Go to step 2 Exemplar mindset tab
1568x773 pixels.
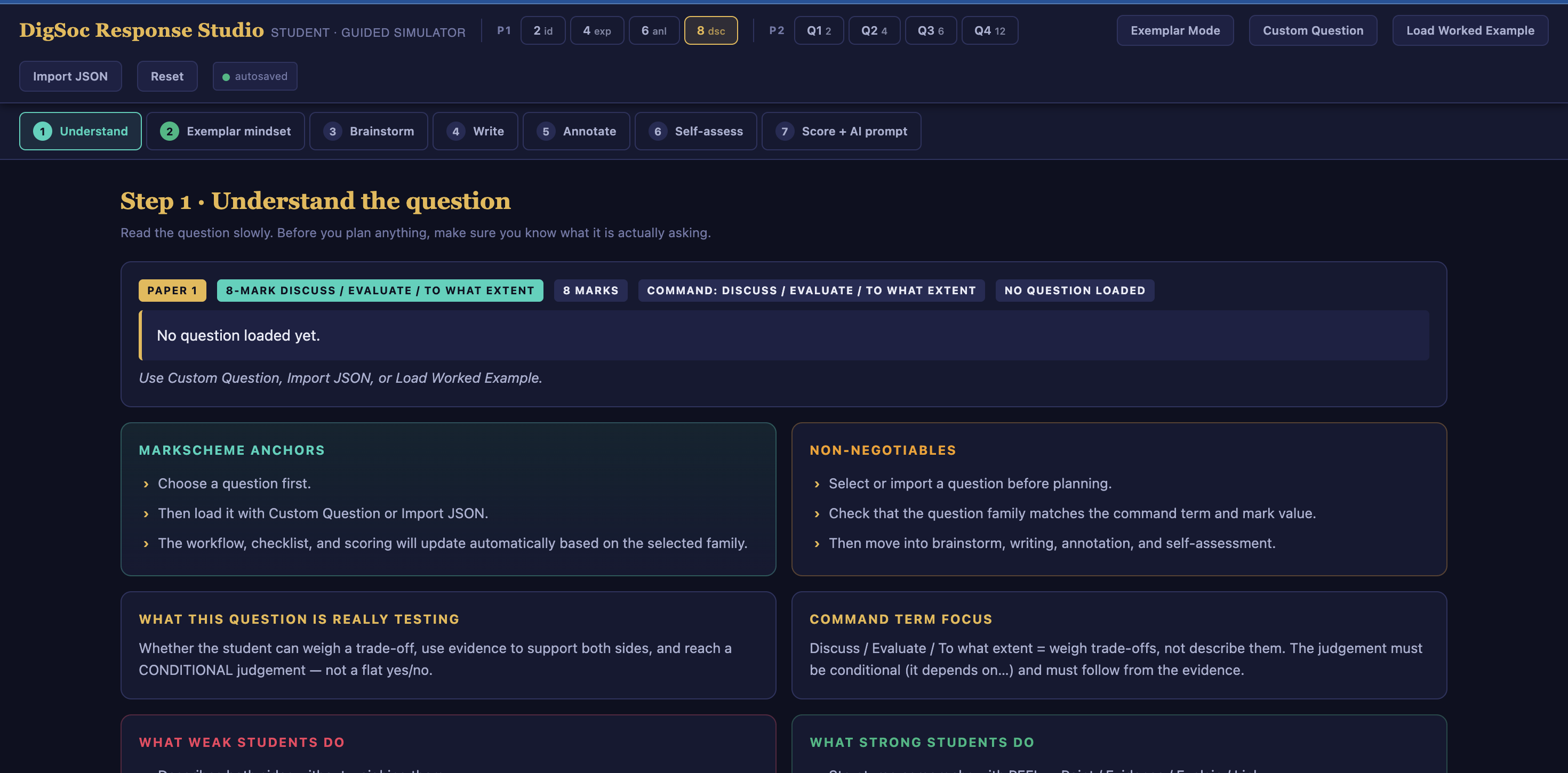[225, 131]
